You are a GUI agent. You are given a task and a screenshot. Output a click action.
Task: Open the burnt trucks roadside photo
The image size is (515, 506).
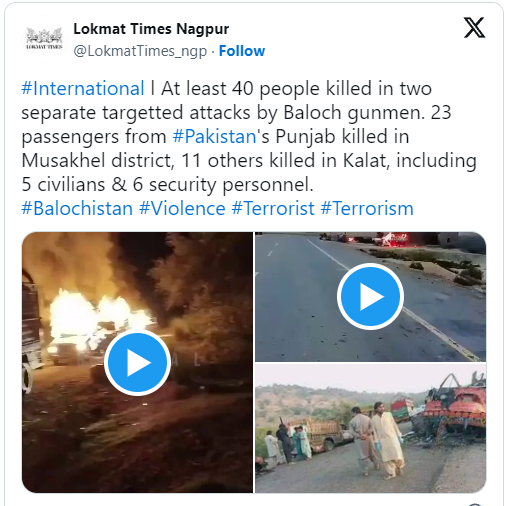(370, 428)
